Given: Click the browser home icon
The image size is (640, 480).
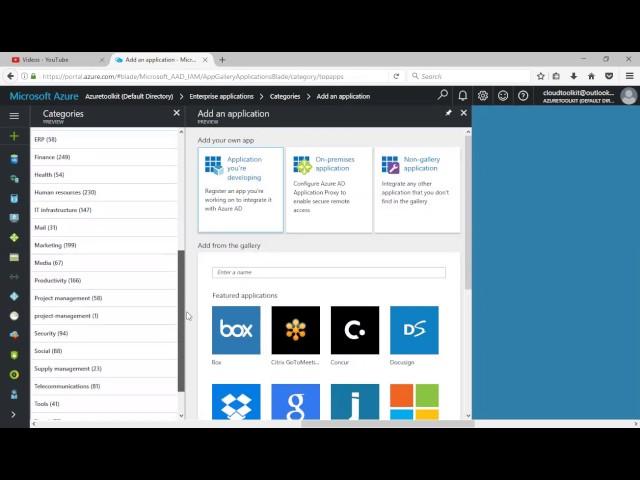Looking at the screenshot, I should 591,76.
